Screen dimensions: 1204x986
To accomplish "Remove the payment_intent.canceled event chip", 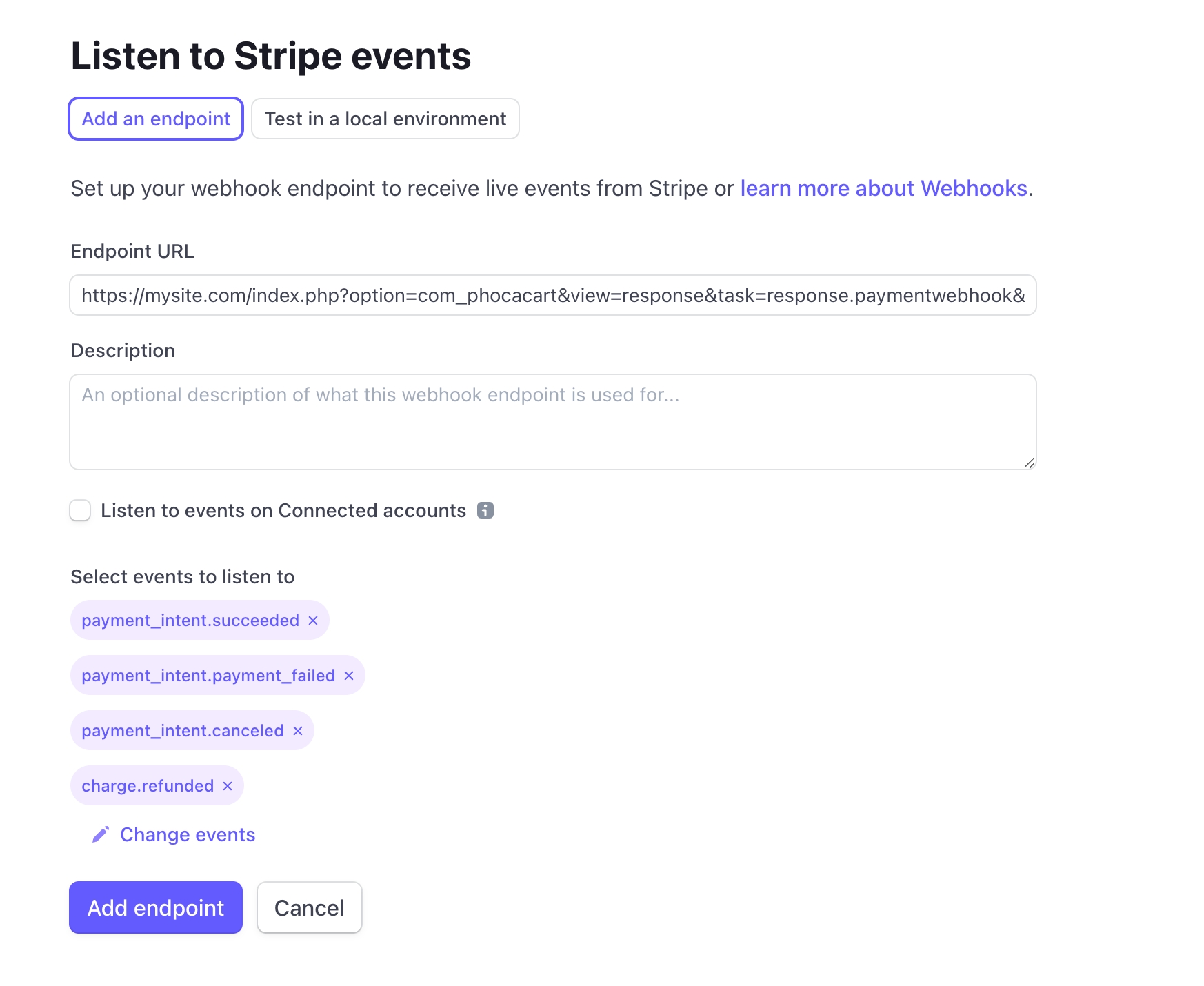I will (298, 731).
